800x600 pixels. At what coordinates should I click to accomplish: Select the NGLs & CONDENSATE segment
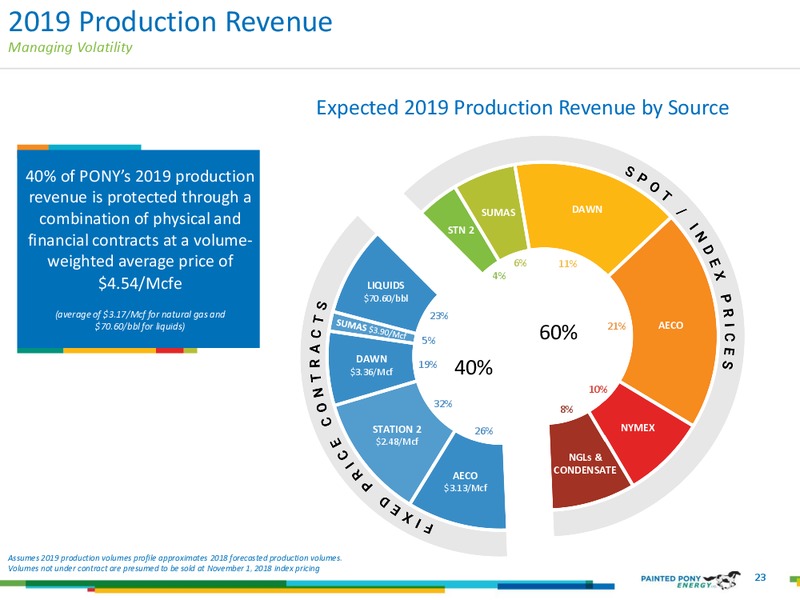(x=585, y=464)
